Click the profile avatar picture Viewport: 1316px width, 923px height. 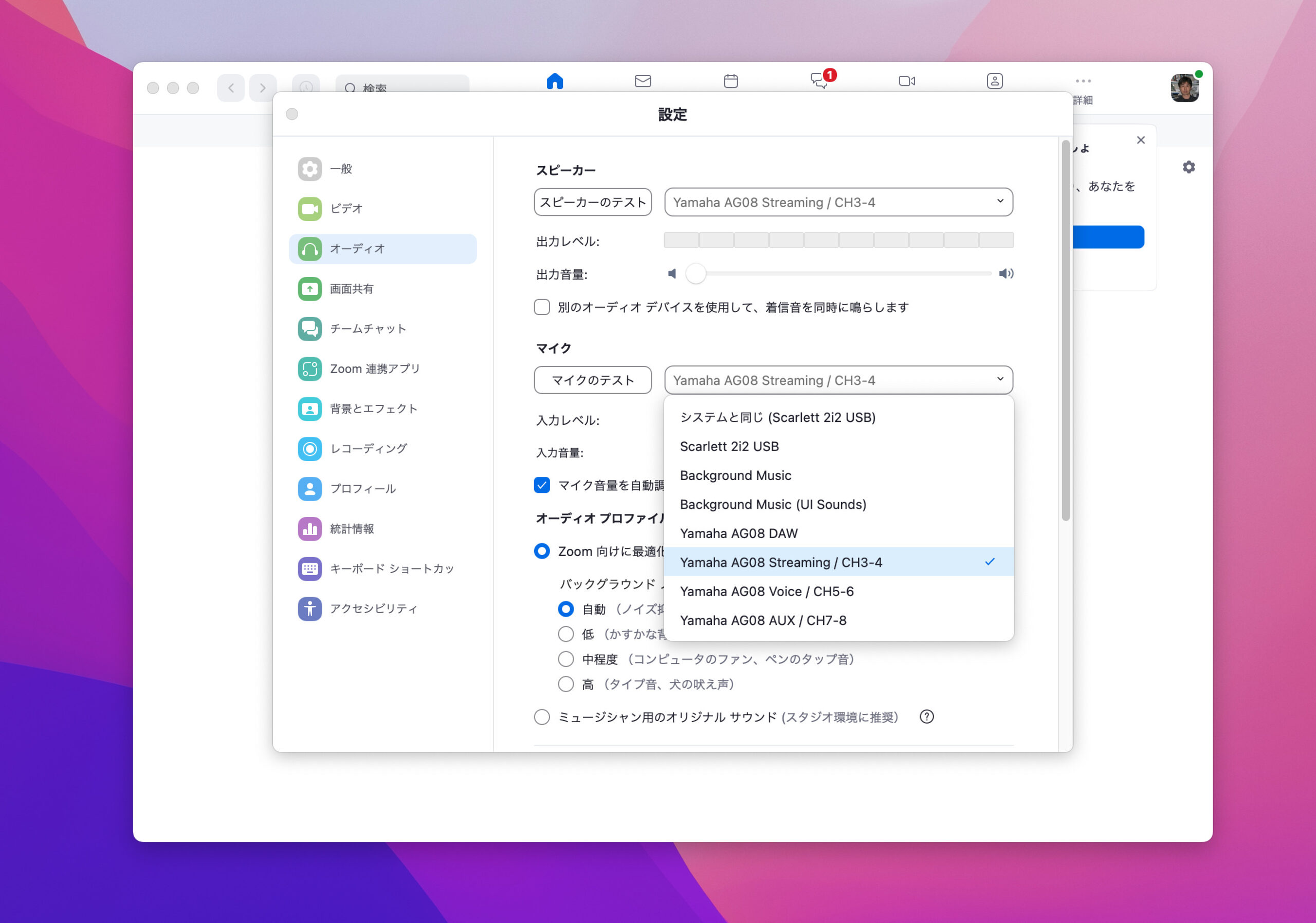coord(1184,88)
